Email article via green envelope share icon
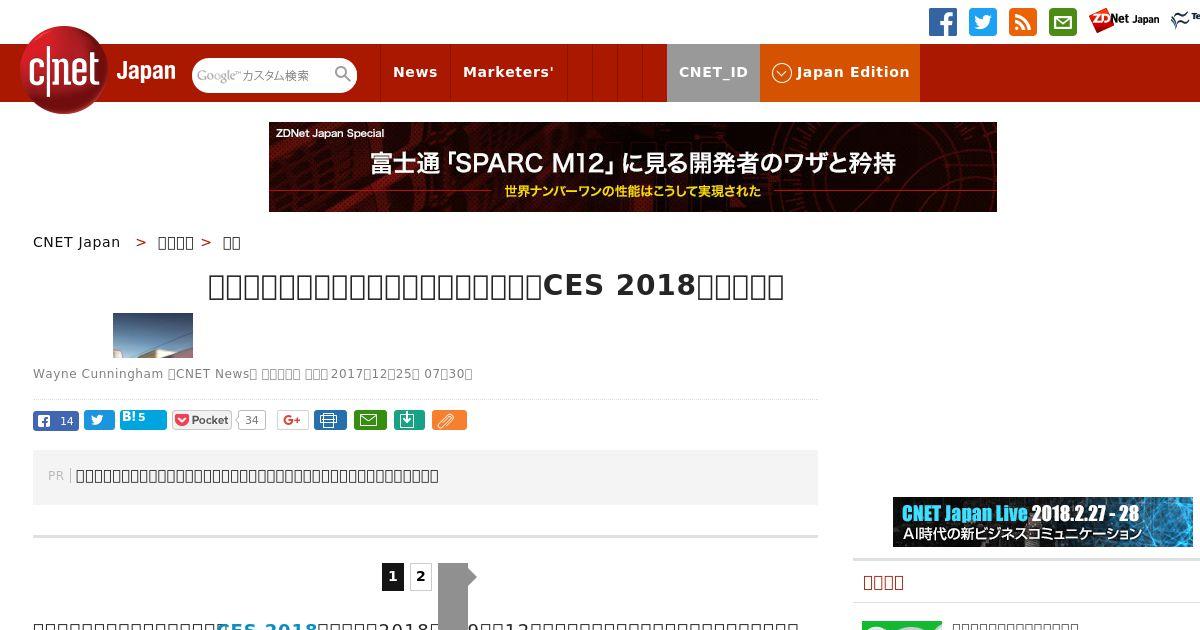The height and width of the screenshot is (630, 1200). pyautogui.click(x=369, y=420)
